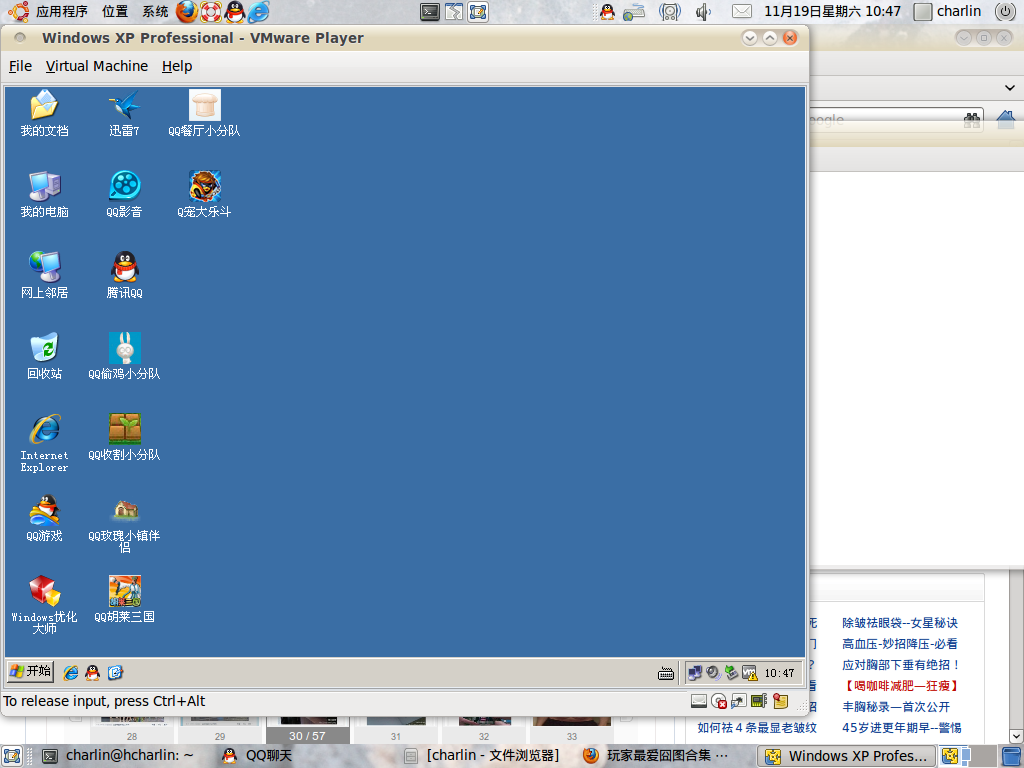Select the QQ游戏 desktop icon
1024x768 pixels.
[44, 518]
